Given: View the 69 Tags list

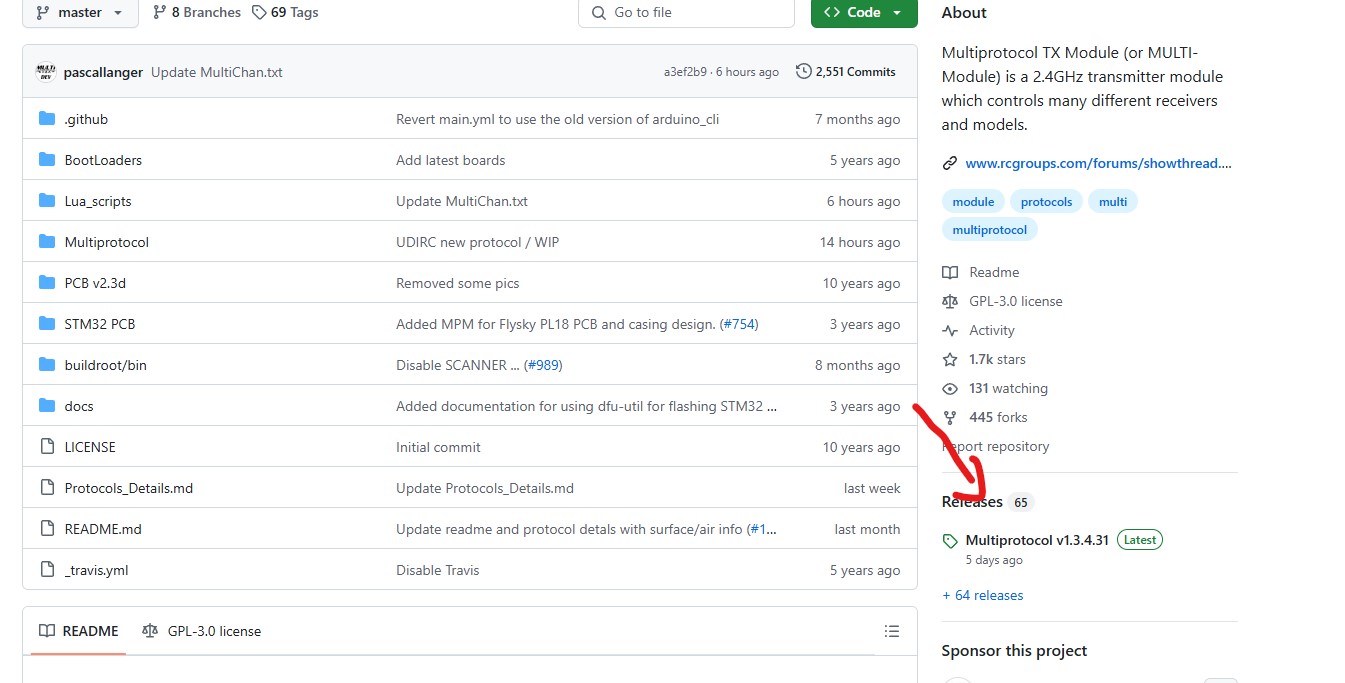Looking at the screenshot, I should 285,12.
